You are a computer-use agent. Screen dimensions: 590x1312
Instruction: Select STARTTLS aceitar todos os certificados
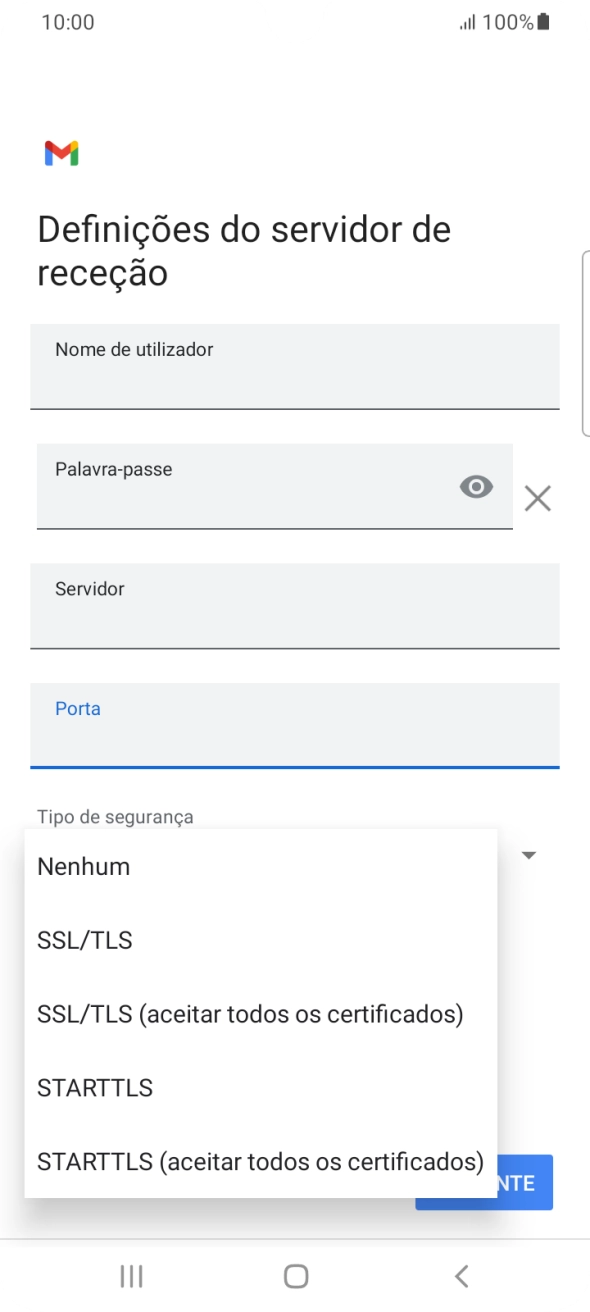pyautogui.click(x=258, y=1161)
